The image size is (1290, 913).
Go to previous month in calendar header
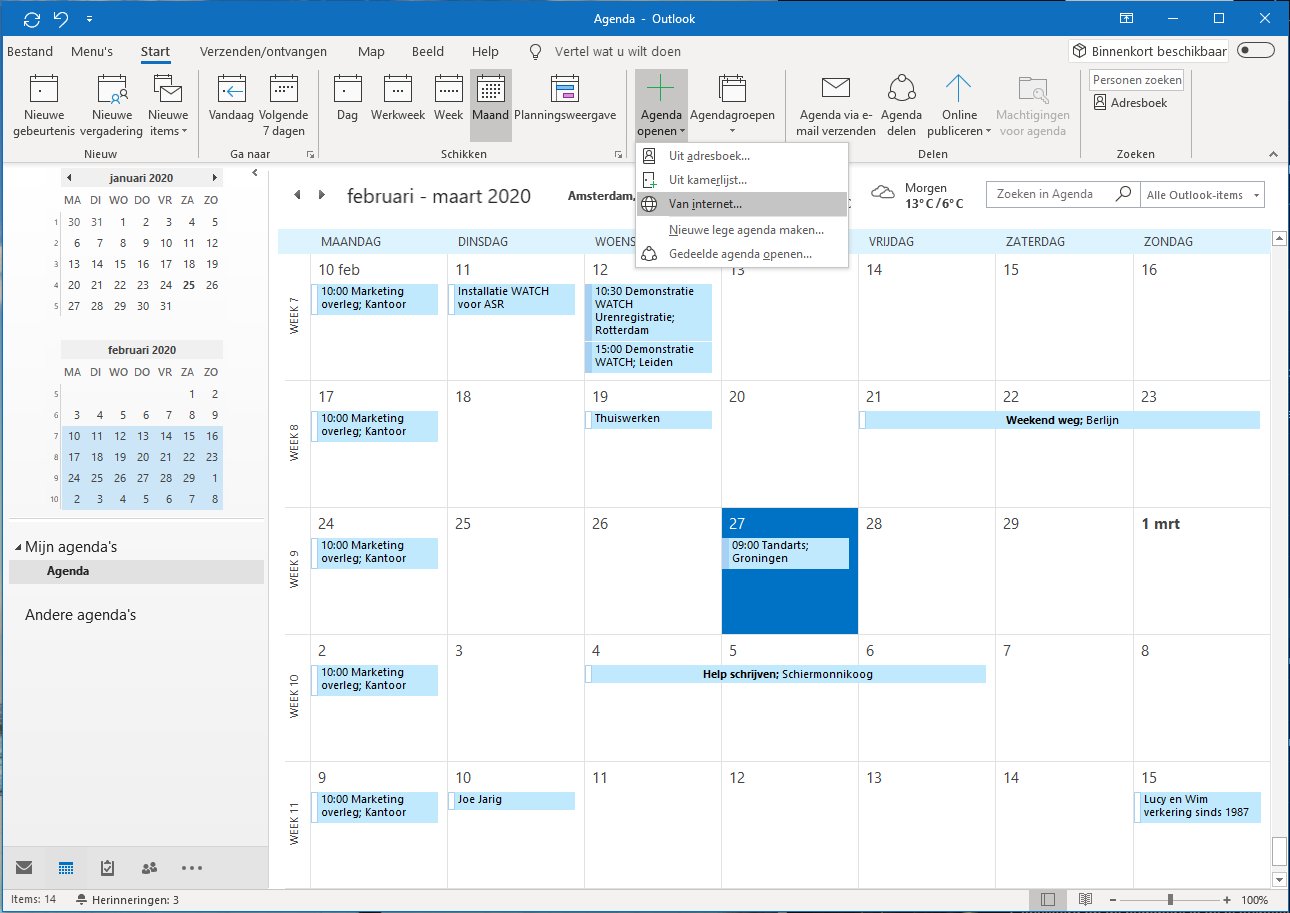coord(297,195)
